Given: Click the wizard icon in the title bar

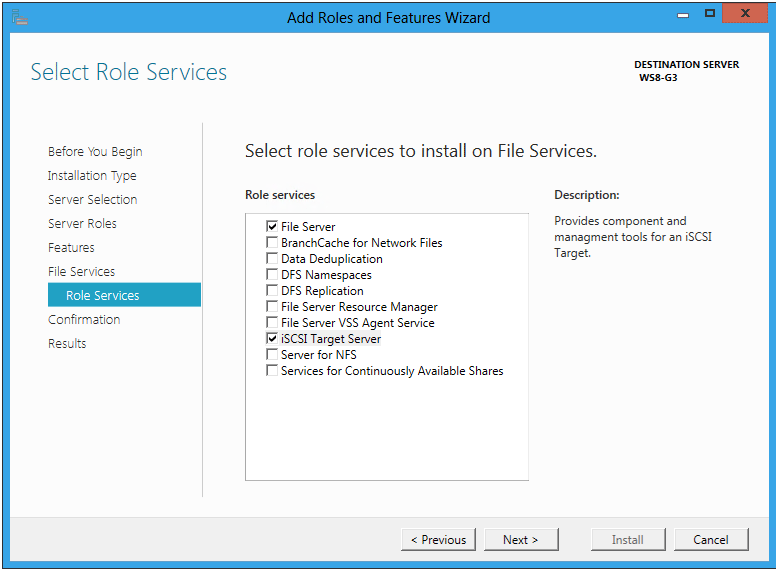Looking at the screenshot, I should [x=20, y=17].
